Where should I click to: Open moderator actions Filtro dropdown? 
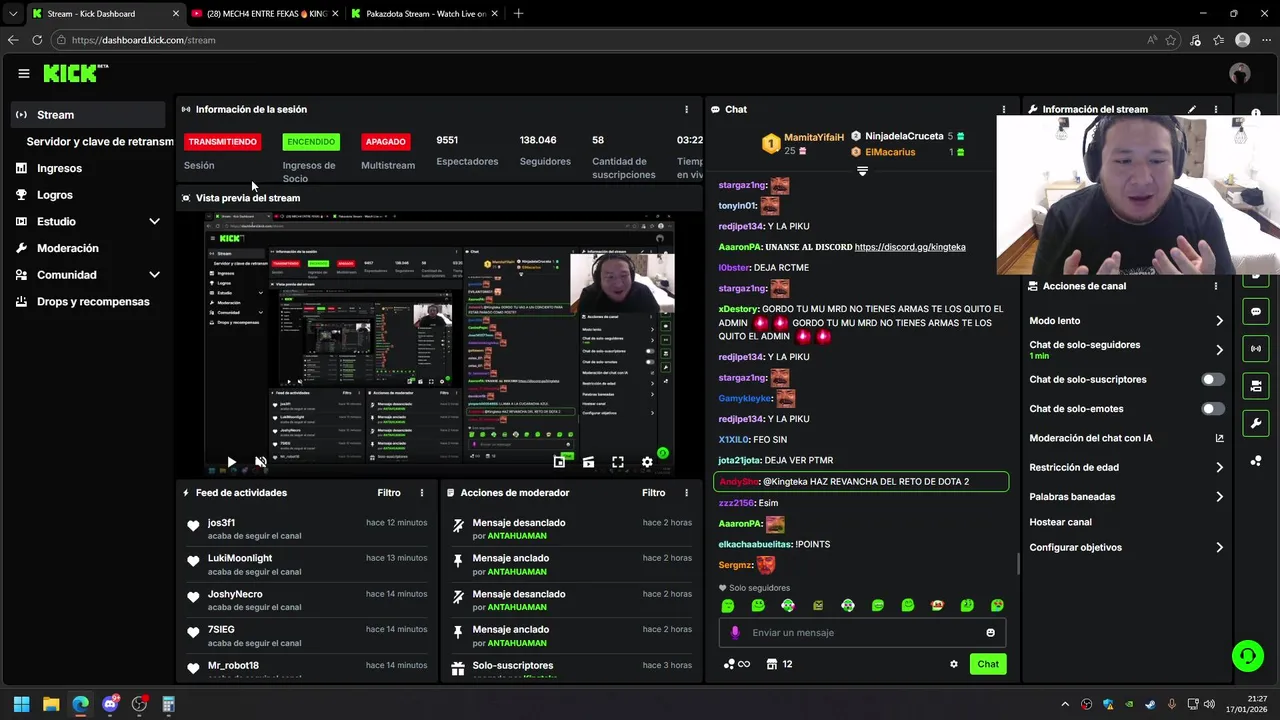pyautogui.click(x=653, y=493)
